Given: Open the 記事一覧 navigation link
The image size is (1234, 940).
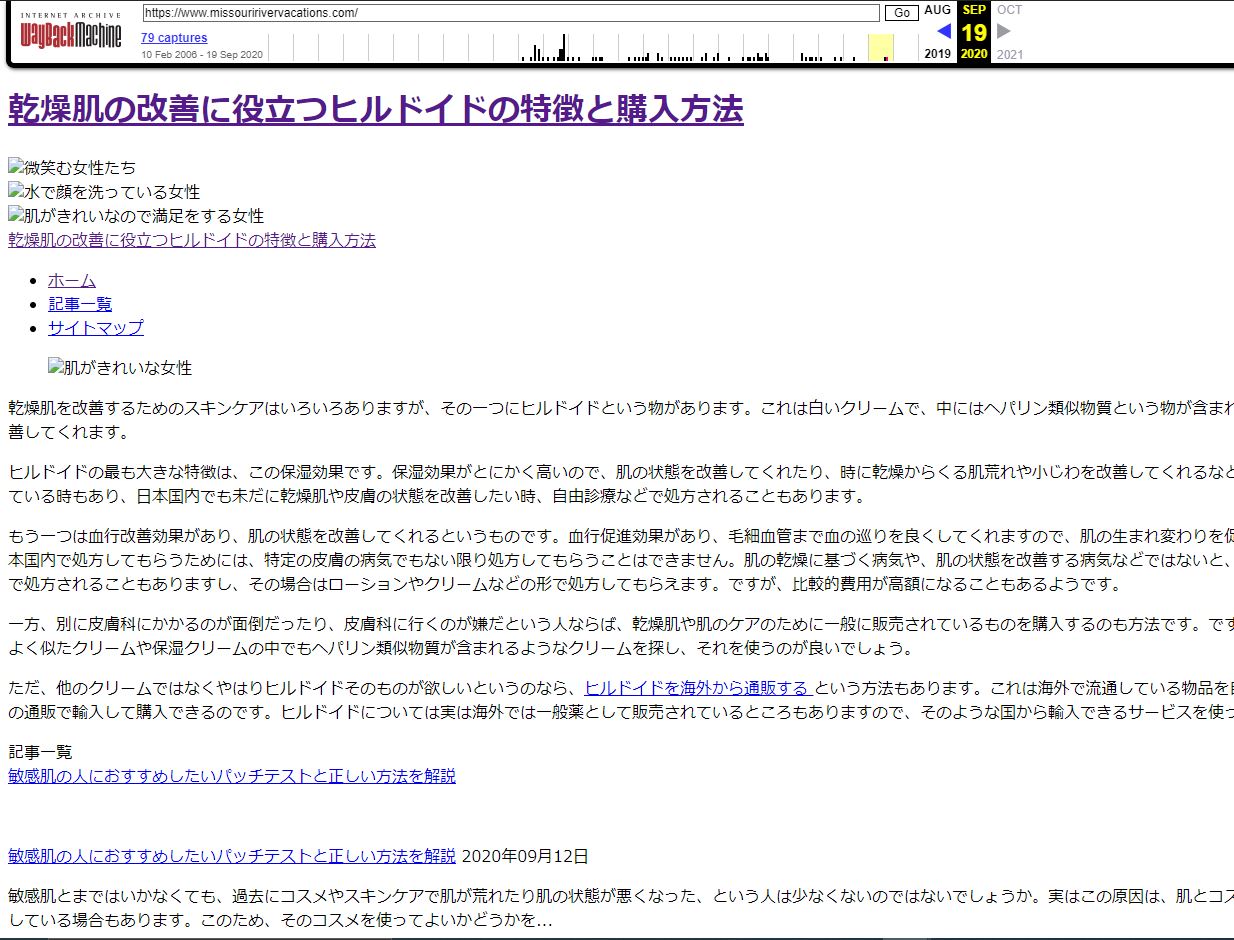Looking at the screenshot, I should 80,304.
